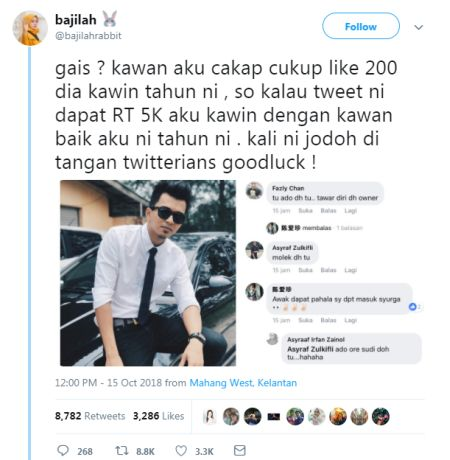Follow the bajilah account
The image size is (450, 460).
361,26
